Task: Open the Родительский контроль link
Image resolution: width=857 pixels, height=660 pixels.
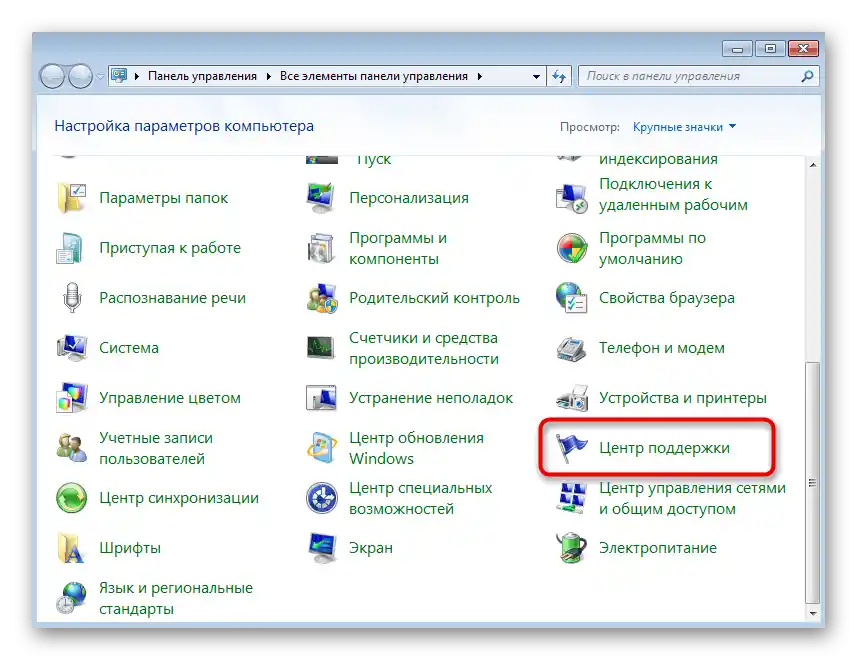Action: tap(434, 298)
